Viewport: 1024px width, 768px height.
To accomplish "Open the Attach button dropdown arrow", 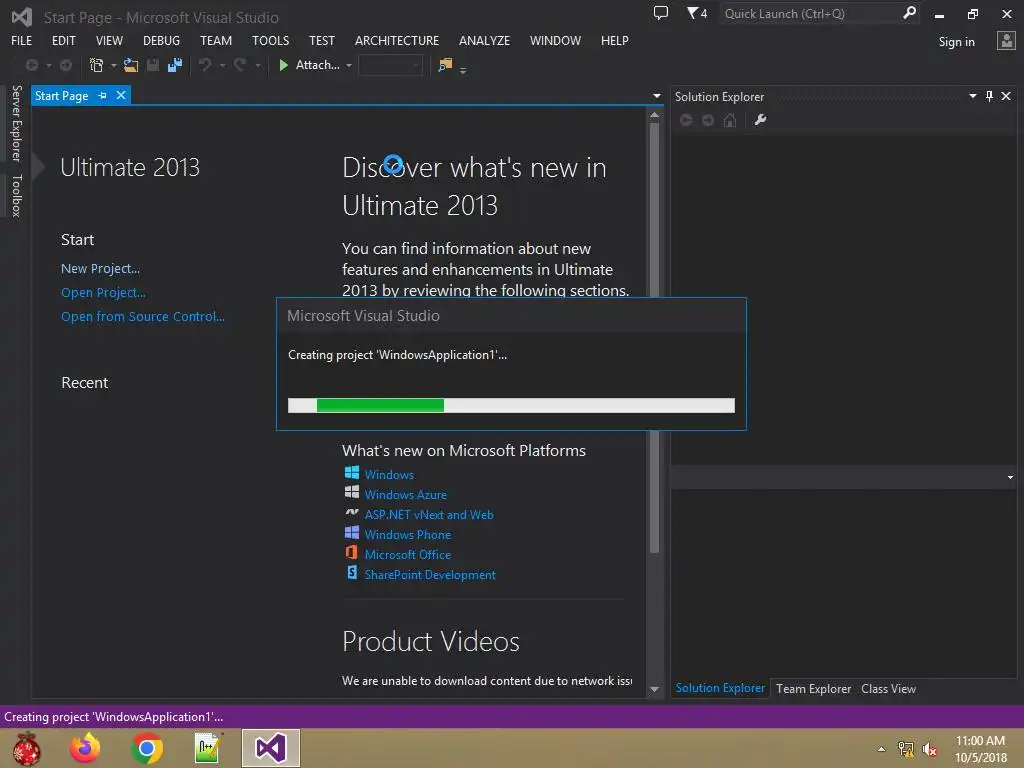I will (x=349, y=65).
